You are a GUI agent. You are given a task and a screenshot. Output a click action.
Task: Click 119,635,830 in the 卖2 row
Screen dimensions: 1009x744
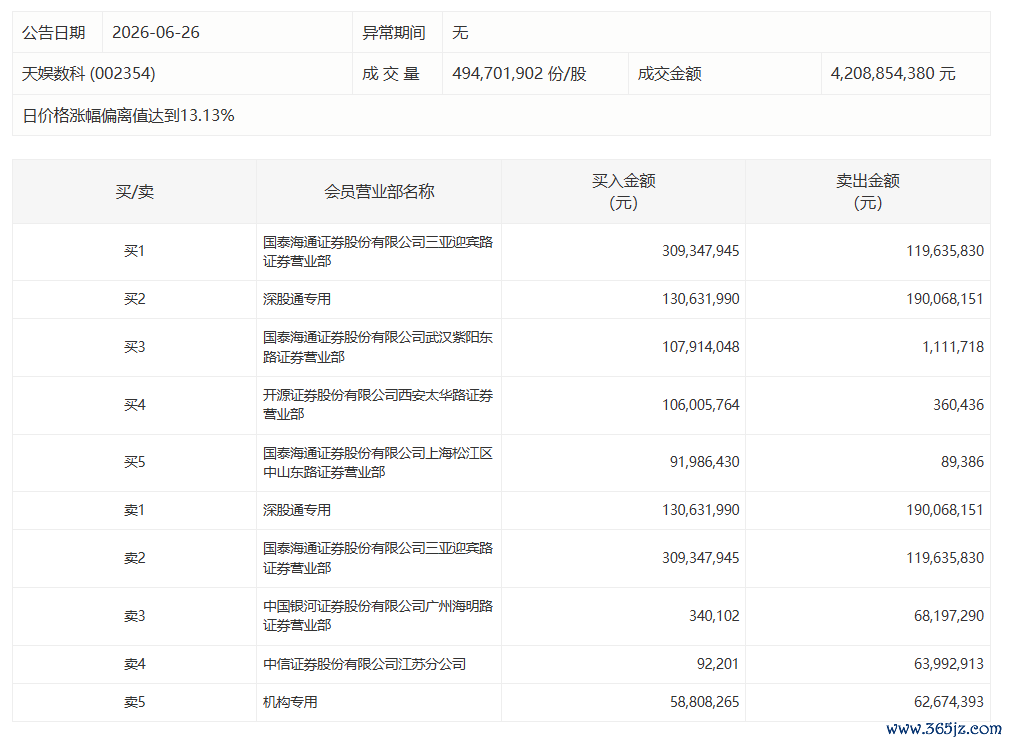tap(945, 558)
